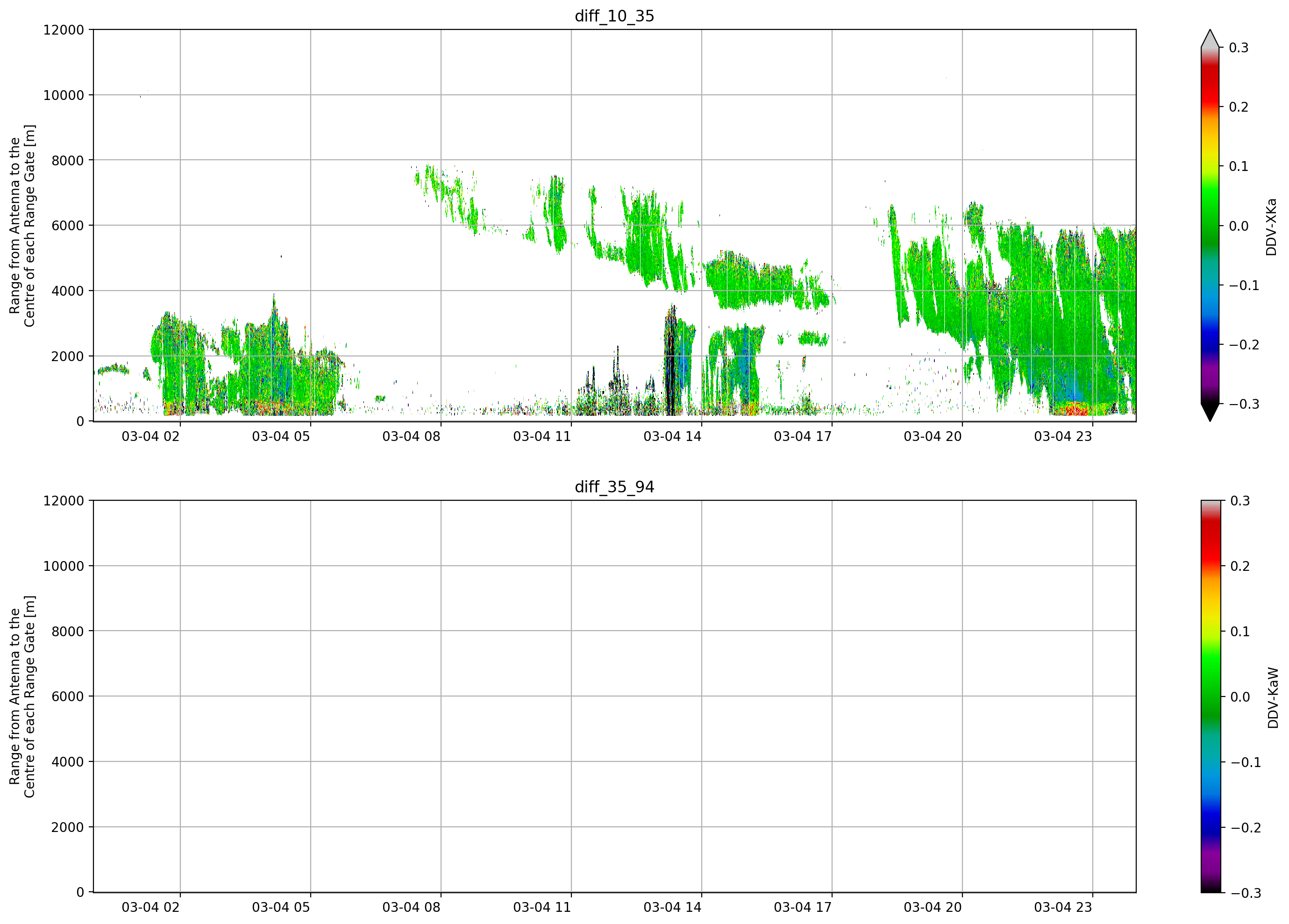Viewport: 1289px width, 924px height.
Task: Click the '03-04 23' tick label under diff_35_94
Action: coord(1063,907)
